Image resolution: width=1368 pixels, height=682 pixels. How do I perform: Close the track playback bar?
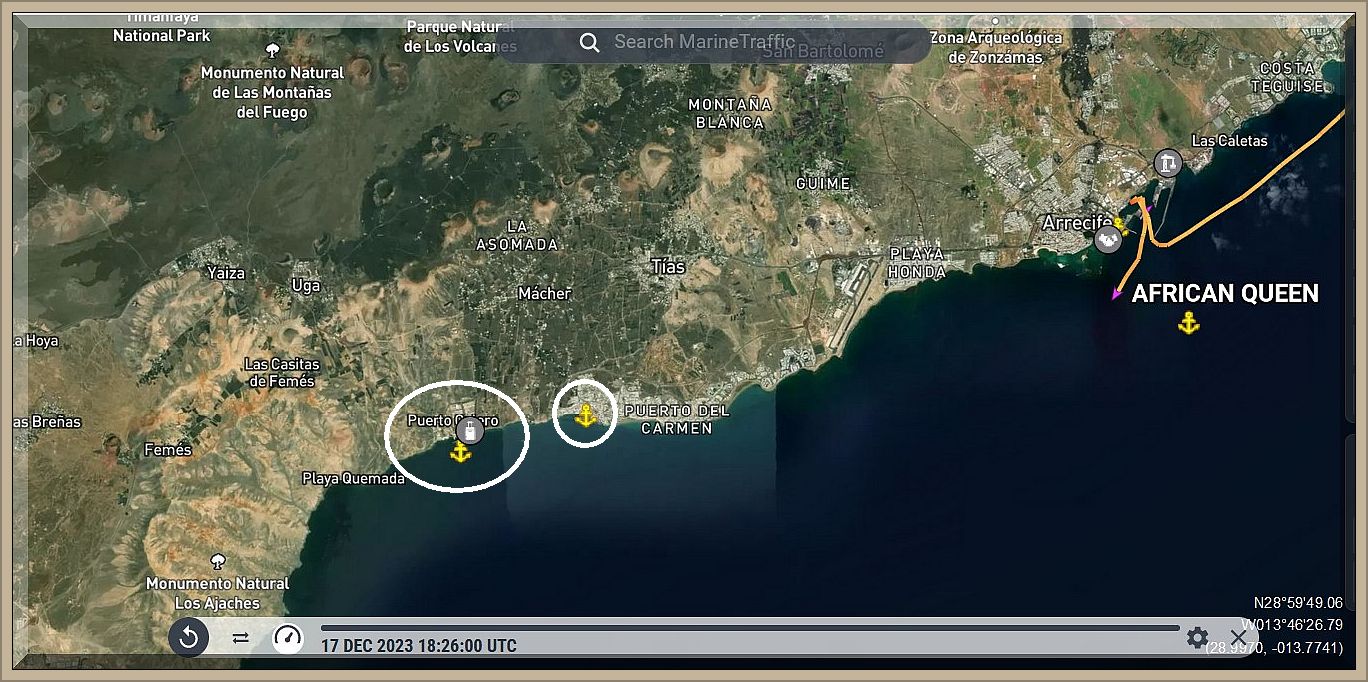pos(1238,637)
